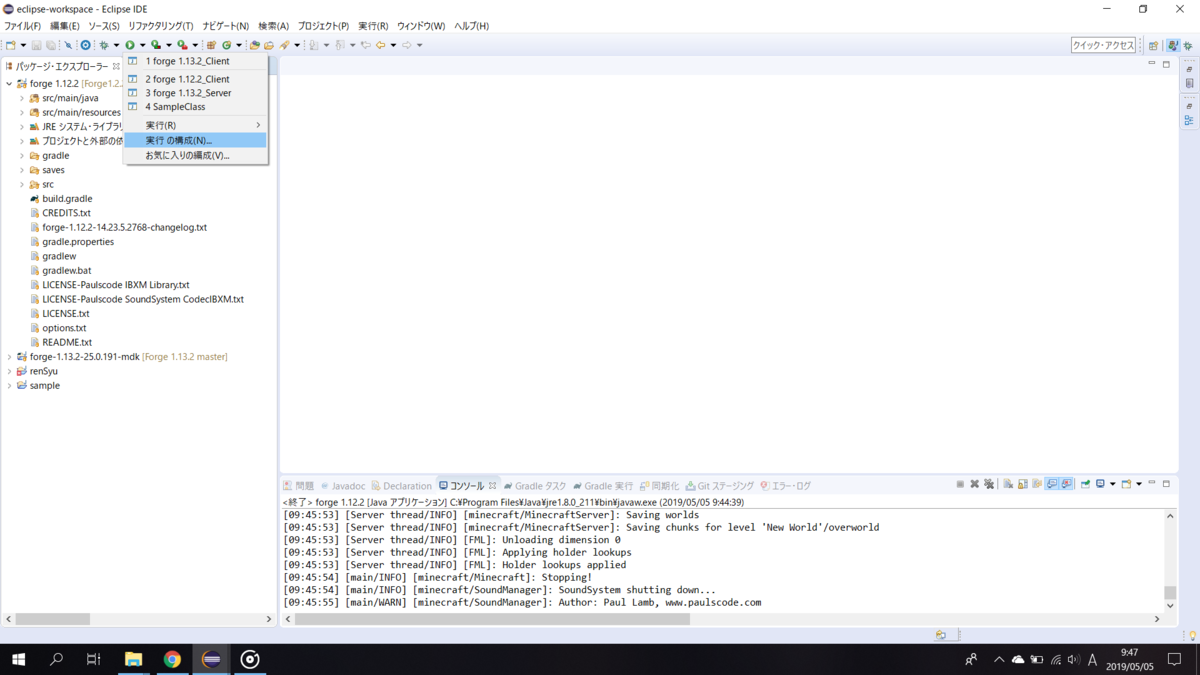The image size is (1200, 675).
Task: Click the Open Type toolbar icon
Action: pyautogui.click(x=254, y=45)
